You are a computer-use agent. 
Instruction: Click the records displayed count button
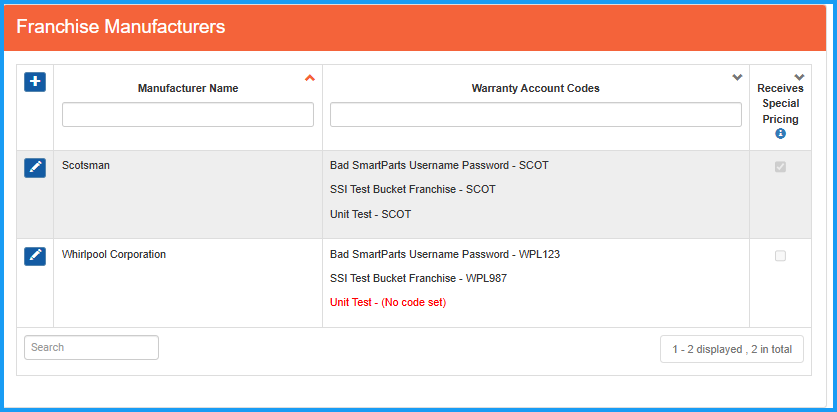(732, 349)
